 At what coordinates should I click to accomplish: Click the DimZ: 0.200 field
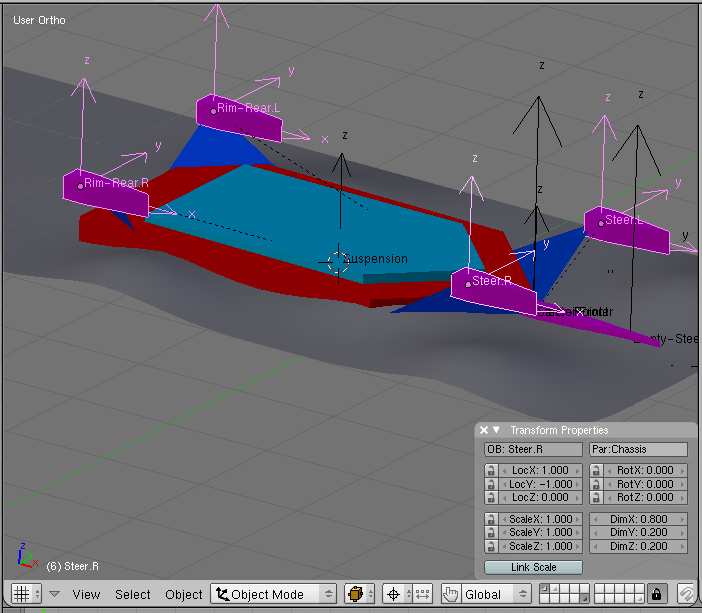(x=638, y=546)
